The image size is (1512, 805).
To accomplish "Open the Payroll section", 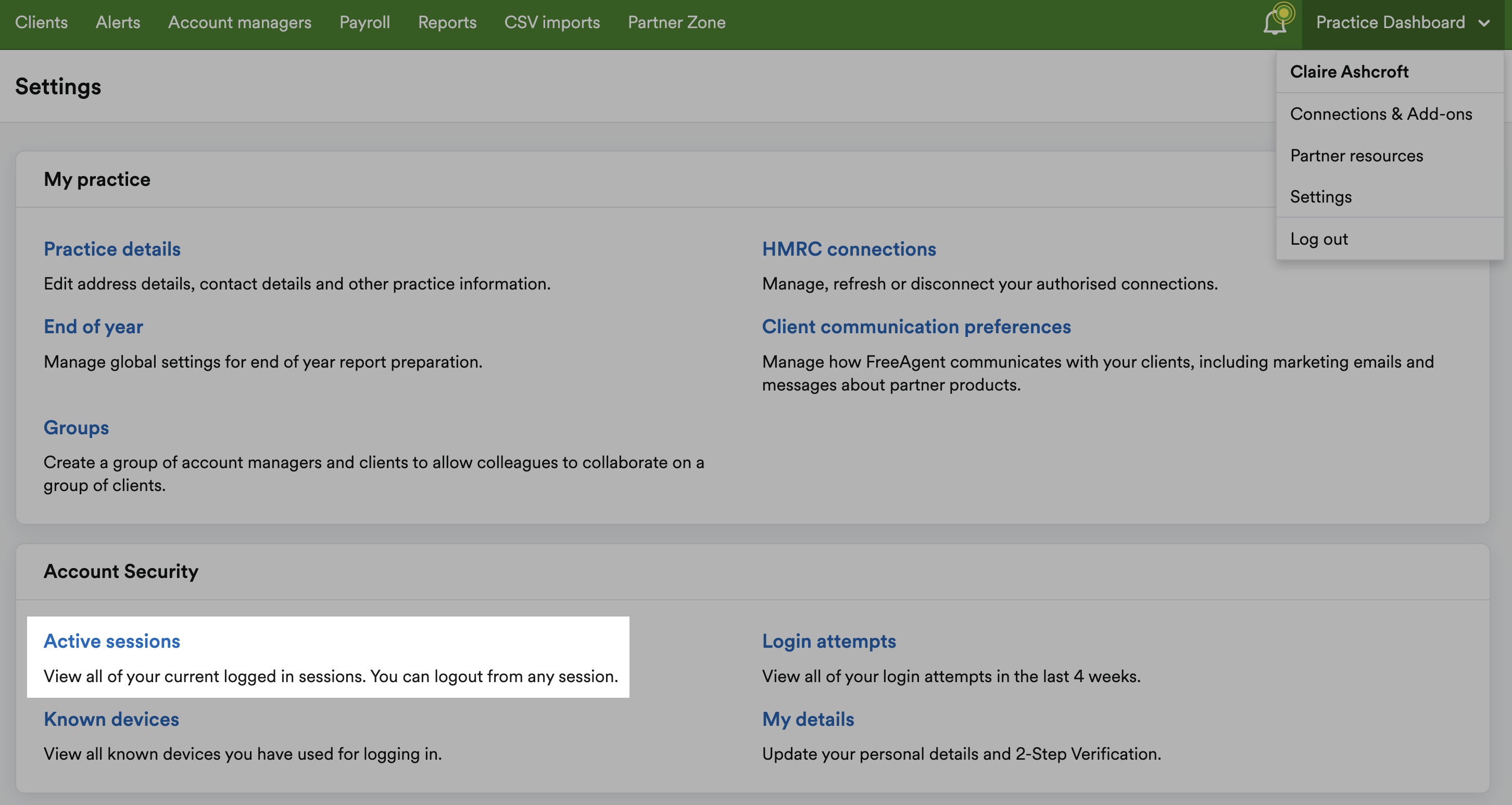I will pos(364,22).
